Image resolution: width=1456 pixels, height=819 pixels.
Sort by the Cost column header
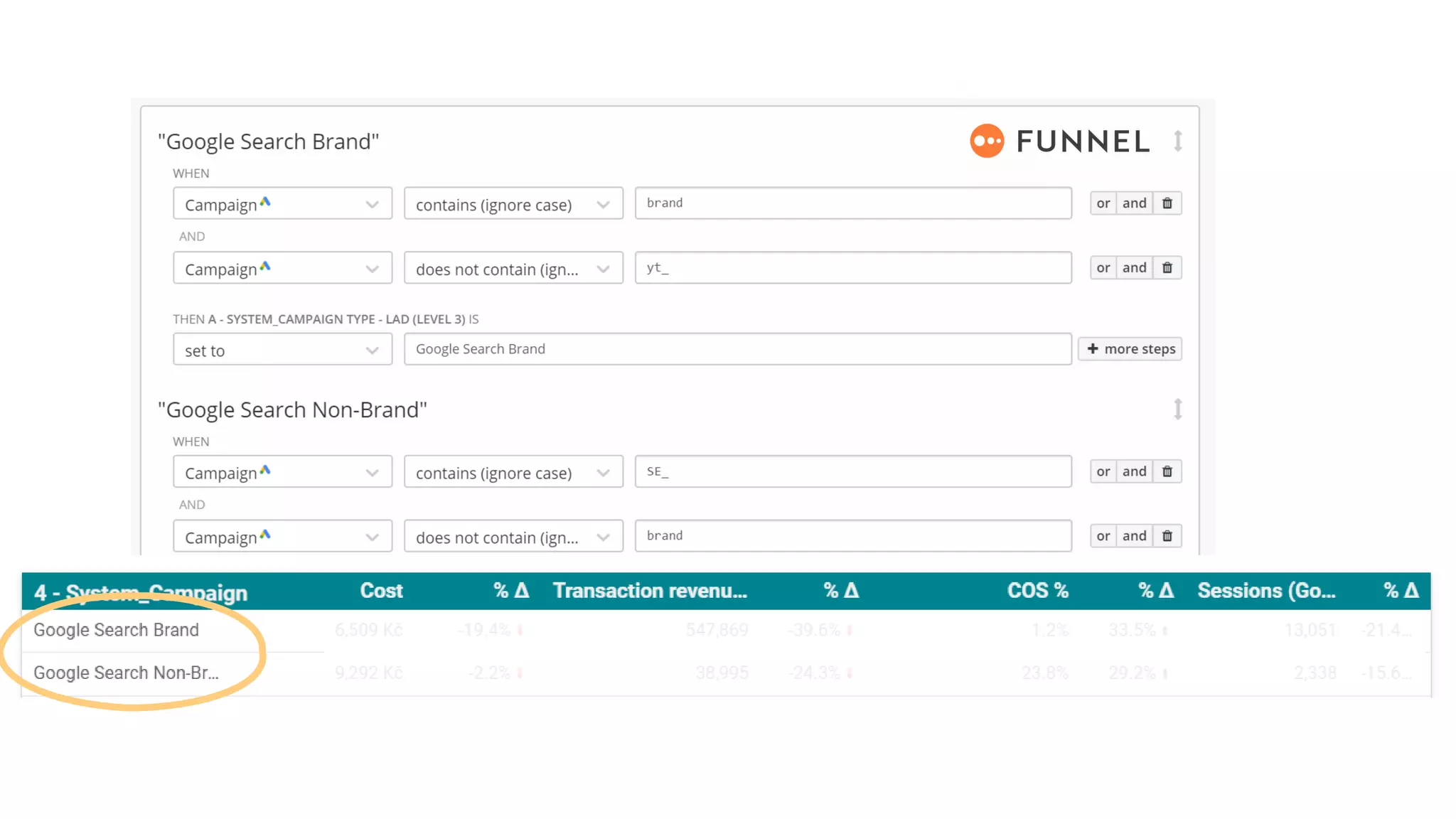click(381, 591)
